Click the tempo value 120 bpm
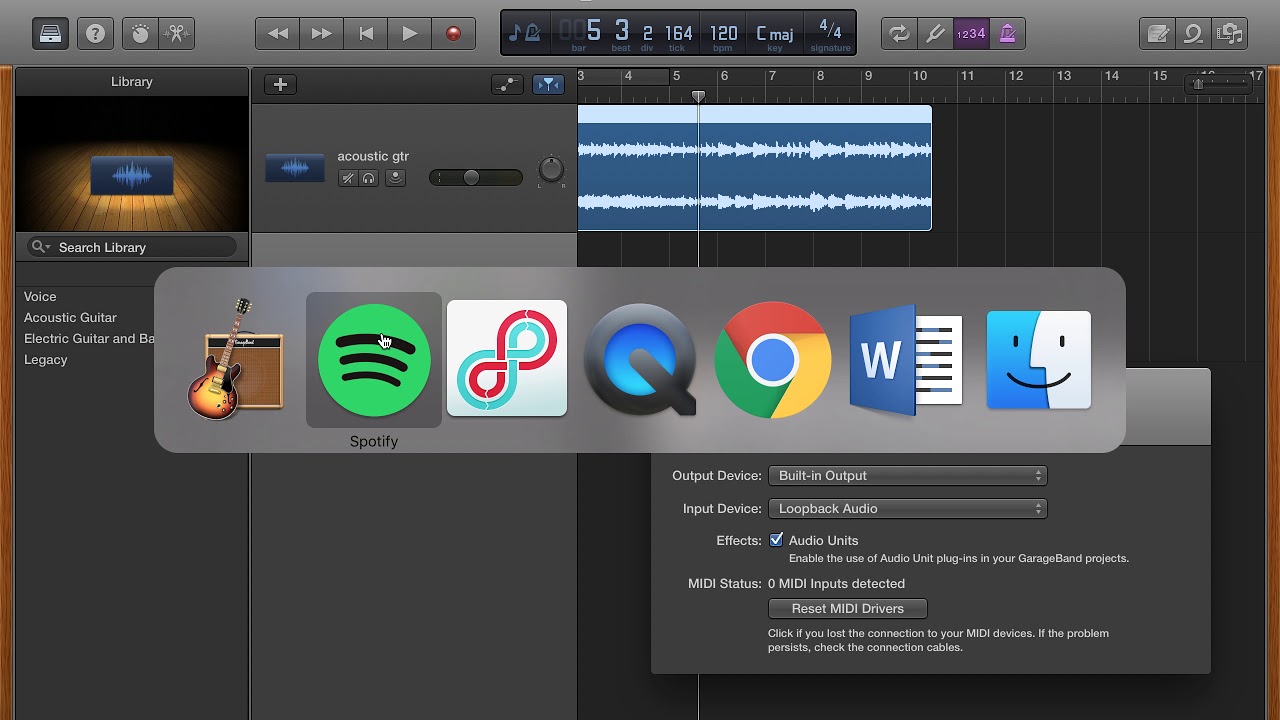Image resolution: width=1280 pixels, height=720 pixels. pyautogui.click(x=723, y=34)
